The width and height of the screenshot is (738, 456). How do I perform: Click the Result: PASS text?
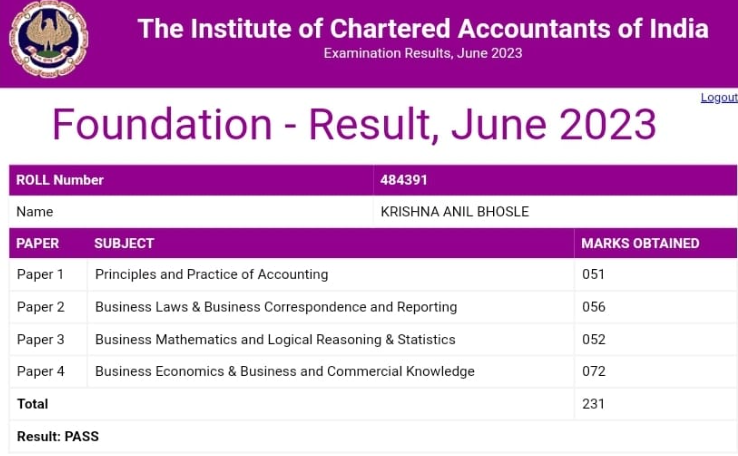pyautogui.click(x=58, y=437)
